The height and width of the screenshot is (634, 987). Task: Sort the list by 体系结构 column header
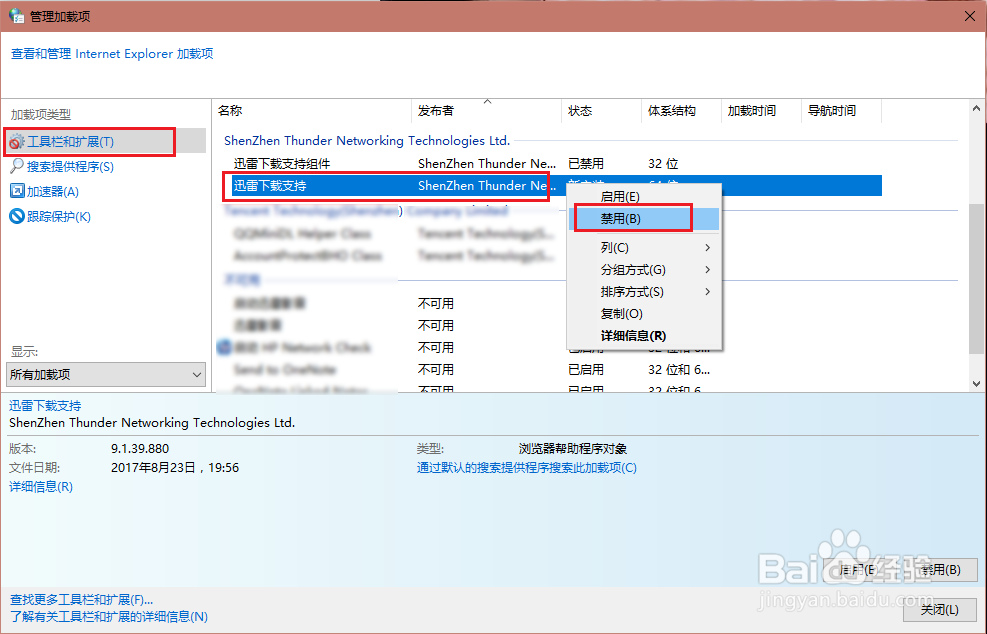pos(680,111)
